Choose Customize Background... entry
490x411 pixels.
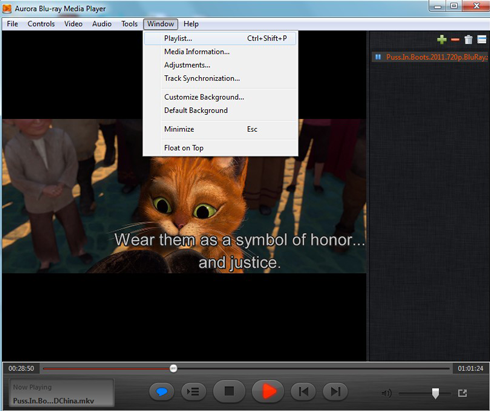(x=220, y=97)
